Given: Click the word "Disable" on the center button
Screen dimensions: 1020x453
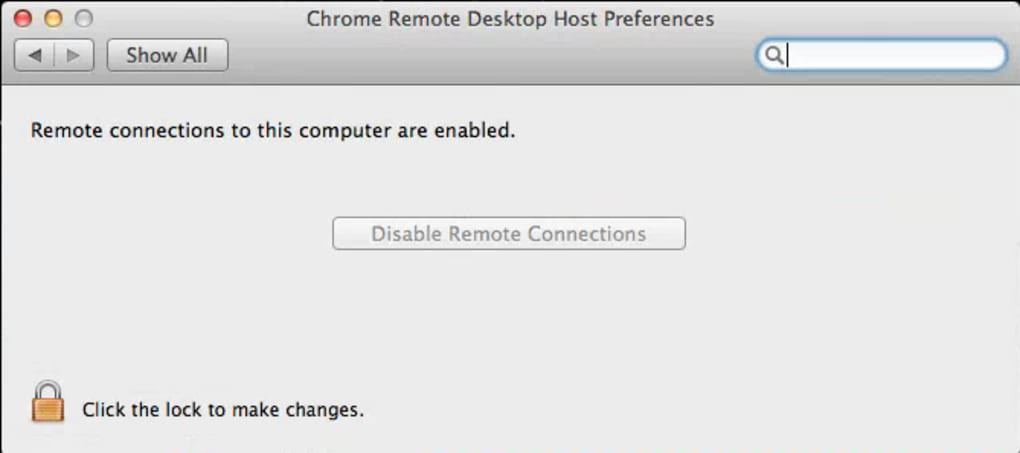Looking at the screenshot, I should click(407, 234).
